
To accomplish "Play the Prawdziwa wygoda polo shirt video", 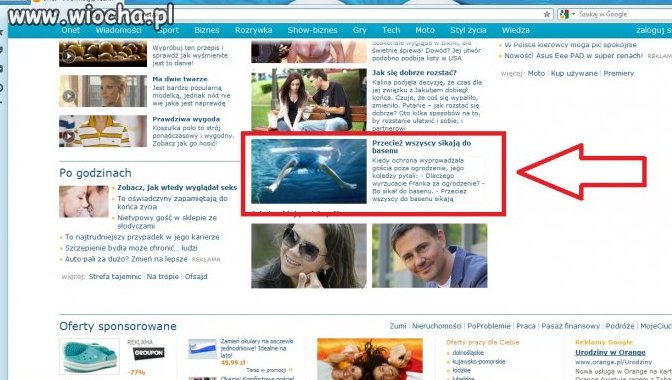I will pyautogui.click(x=103, y=131).
